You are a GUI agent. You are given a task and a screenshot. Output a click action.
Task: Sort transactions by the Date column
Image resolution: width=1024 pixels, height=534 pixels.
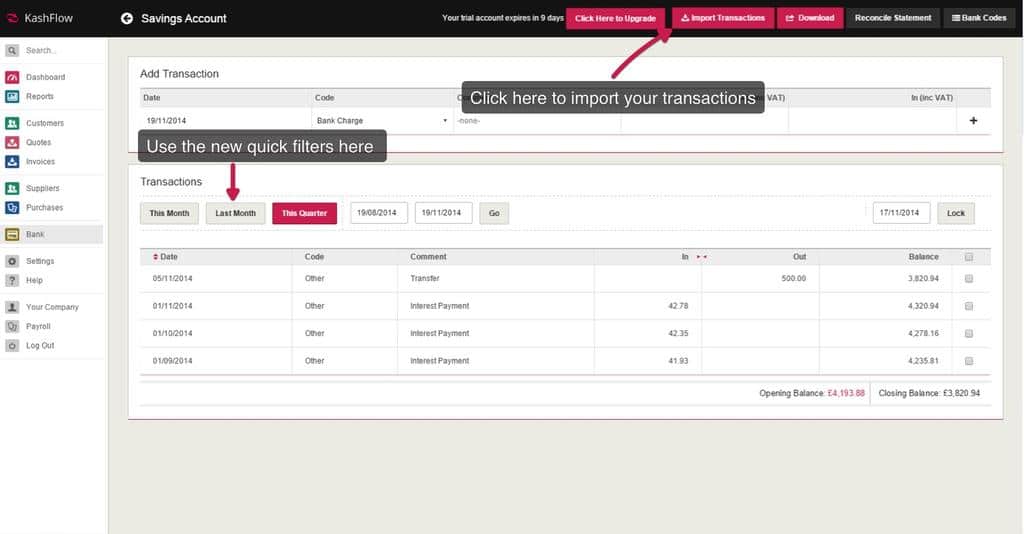[x=165, y=257]
